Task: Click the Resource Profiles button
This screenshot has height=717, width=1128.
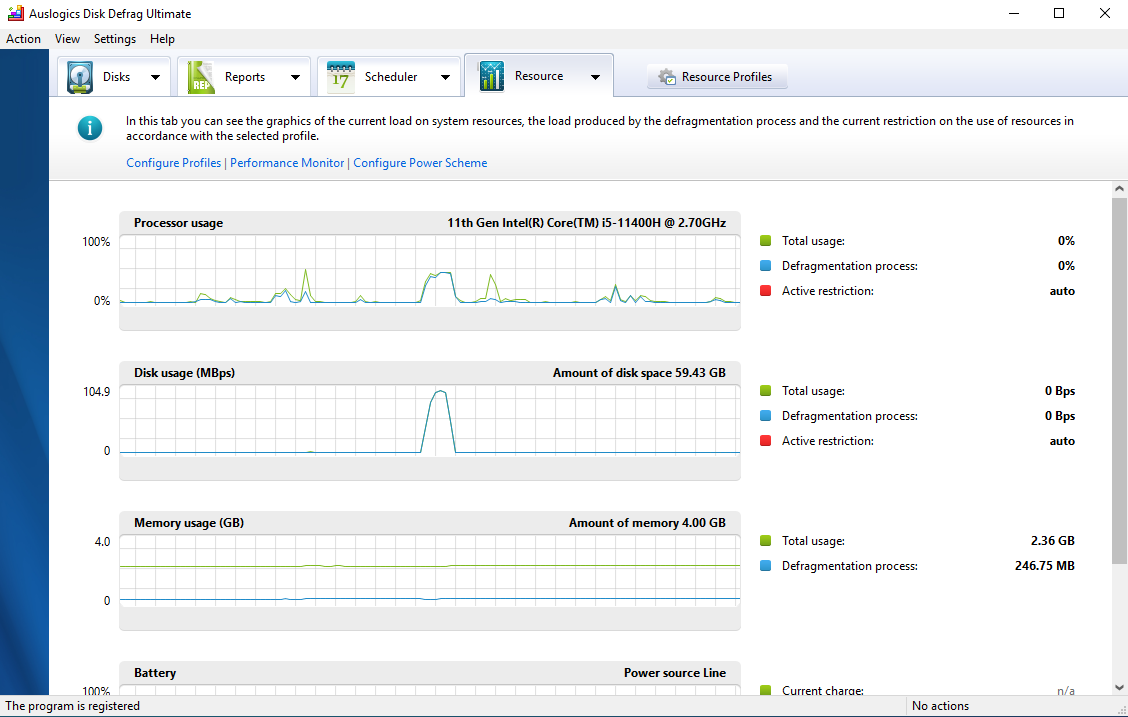Action: point(717,77)
